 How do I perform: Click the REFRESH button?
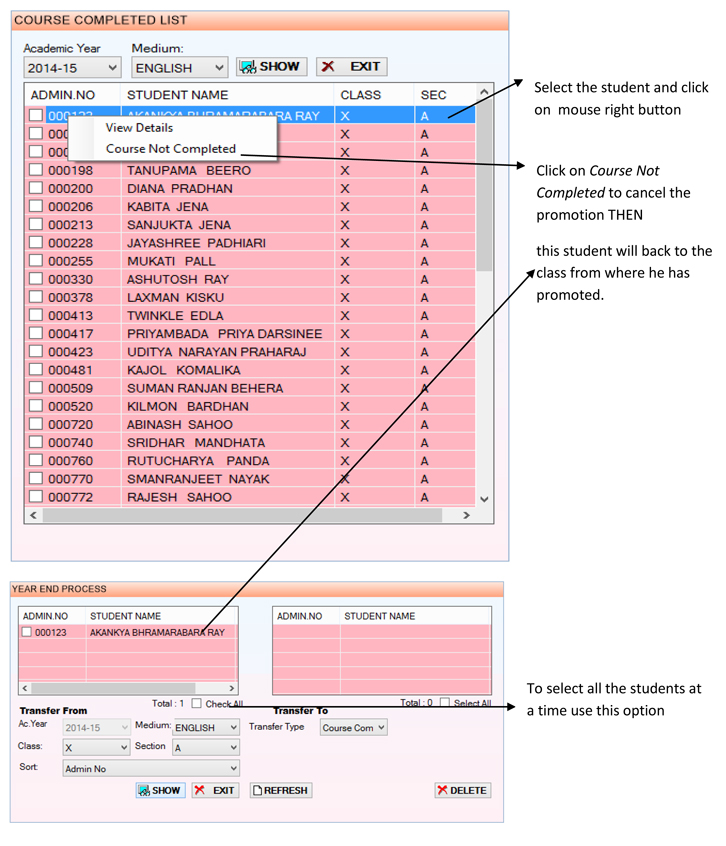(x=281, y=790)
